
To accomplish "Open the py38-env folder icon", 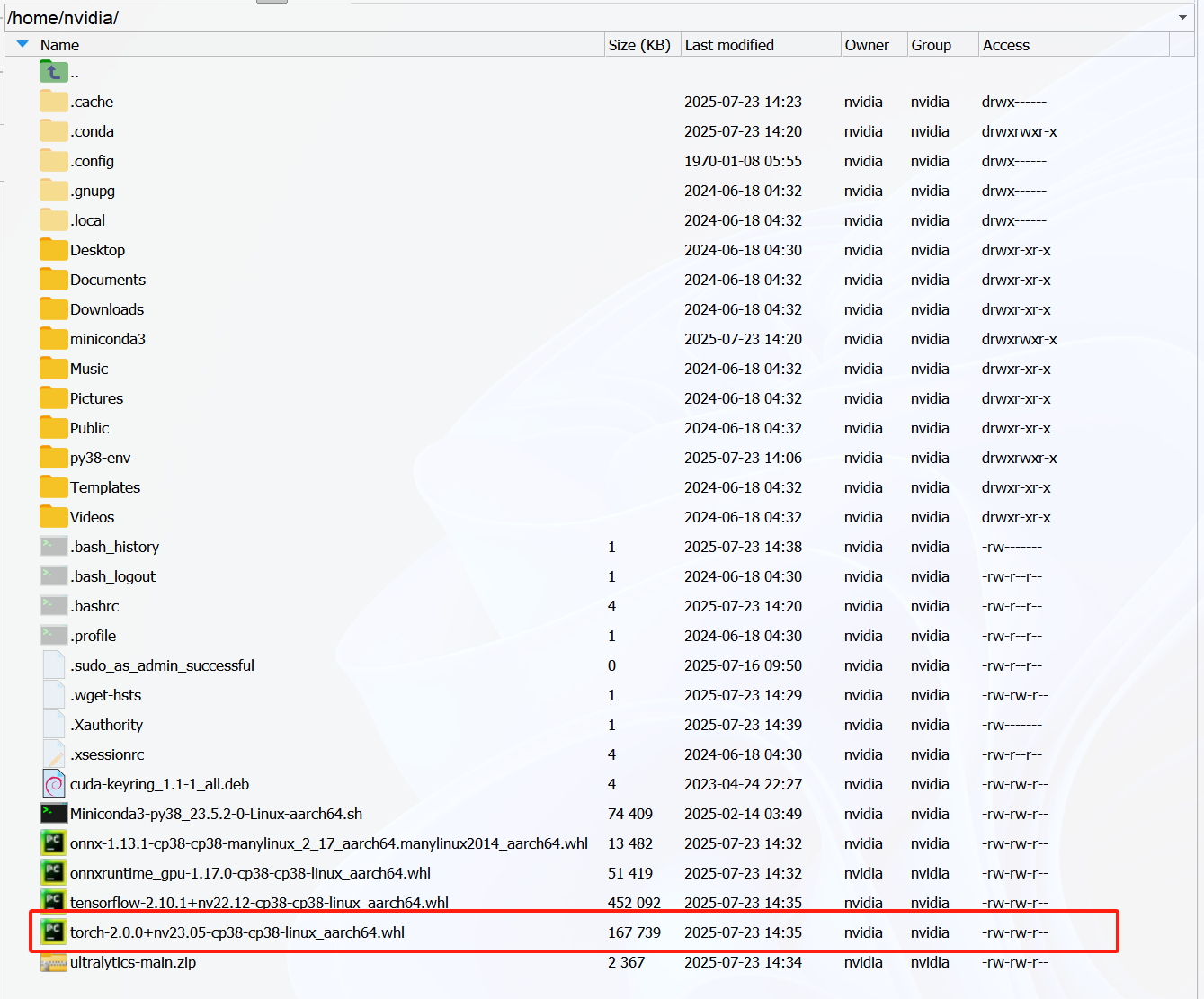I will point(53,457).
